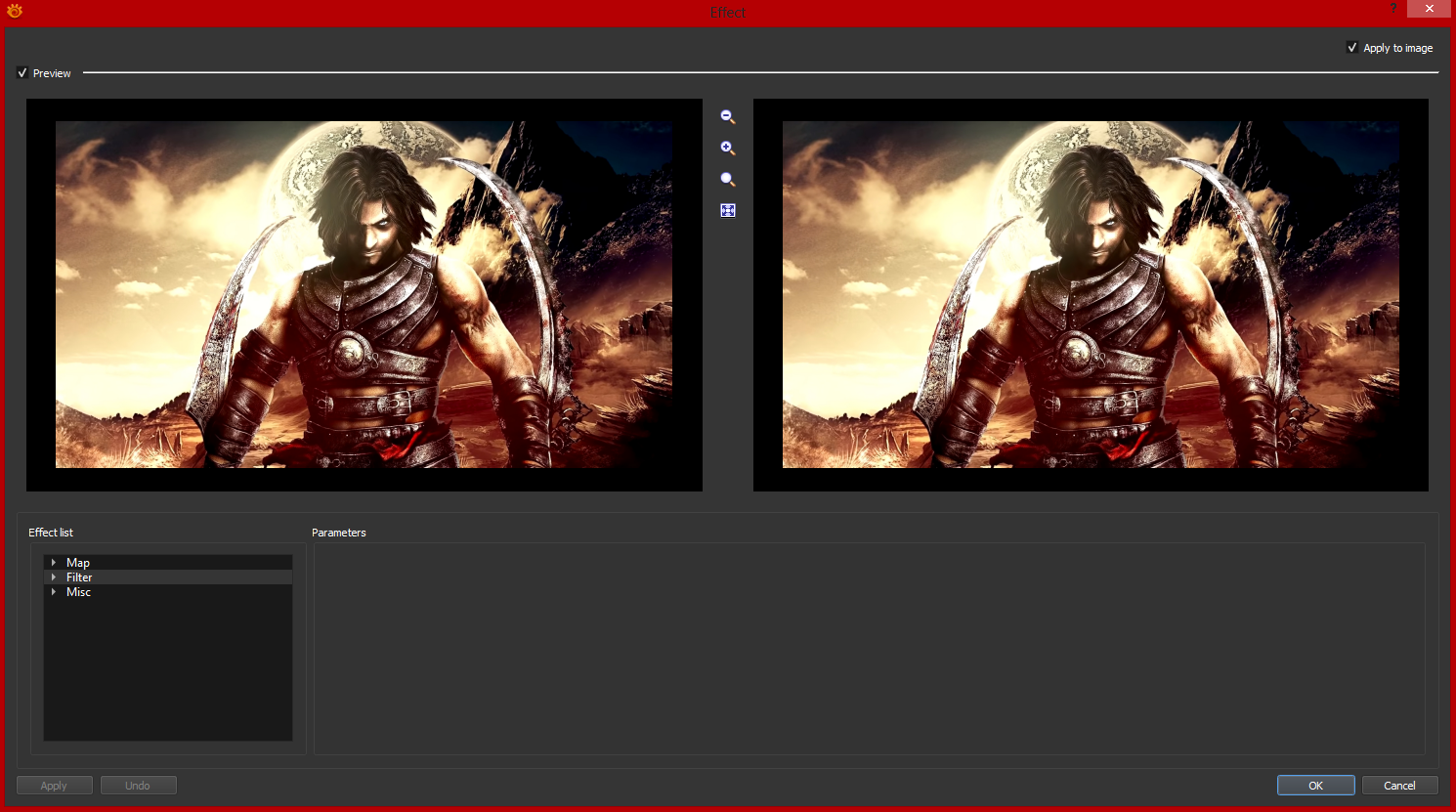Click the right effect preview image
This screenshot has width=1456, height=812.
coord(1091,295)
